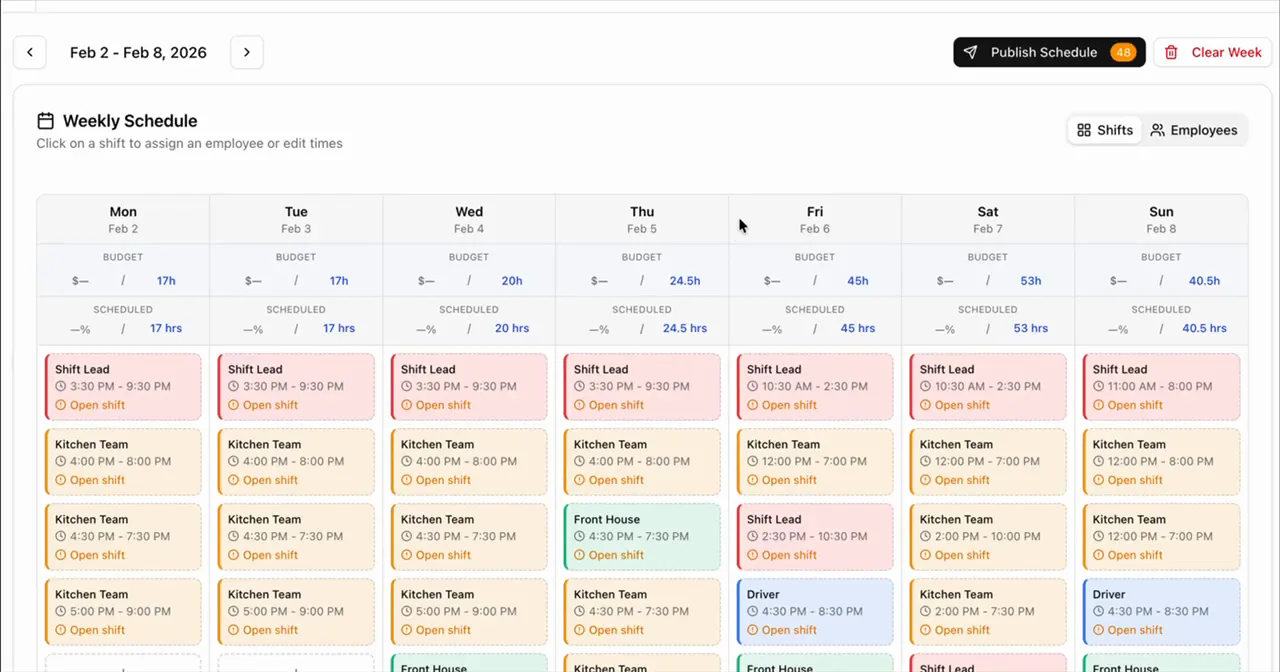Click the orange 48 badge

(1123, 52)
